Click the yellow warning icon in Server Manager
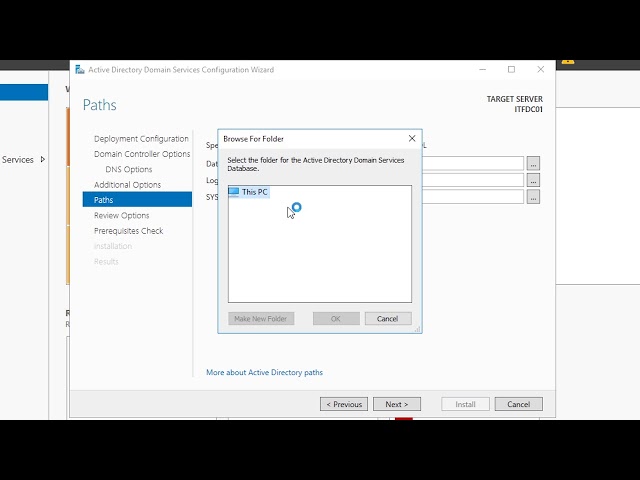 (568, 62)
